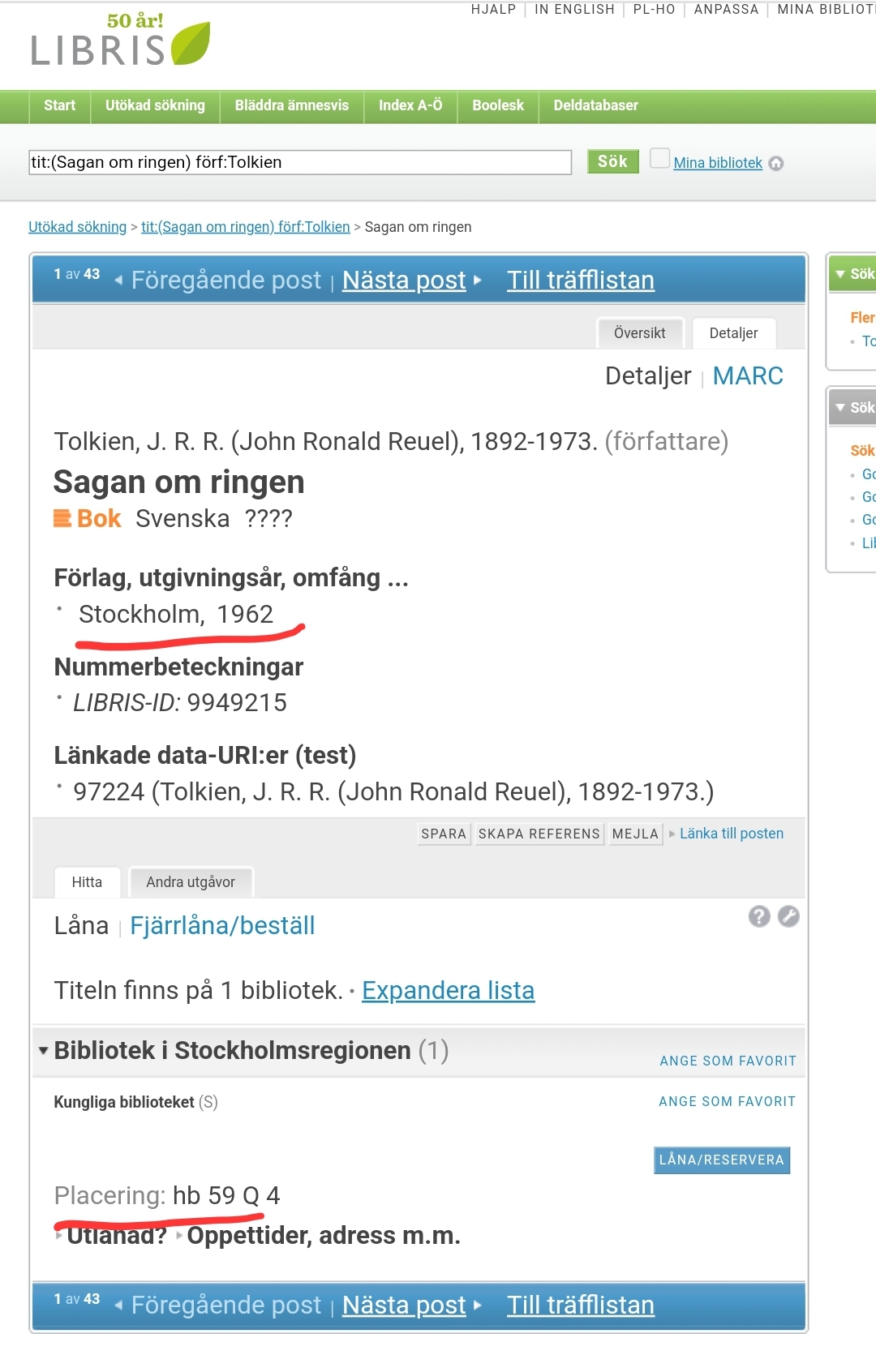The width and height of the screenshot is (876, 1372).
Task: Click the LIBRIS leaf logo
Action: coord(121,41)
